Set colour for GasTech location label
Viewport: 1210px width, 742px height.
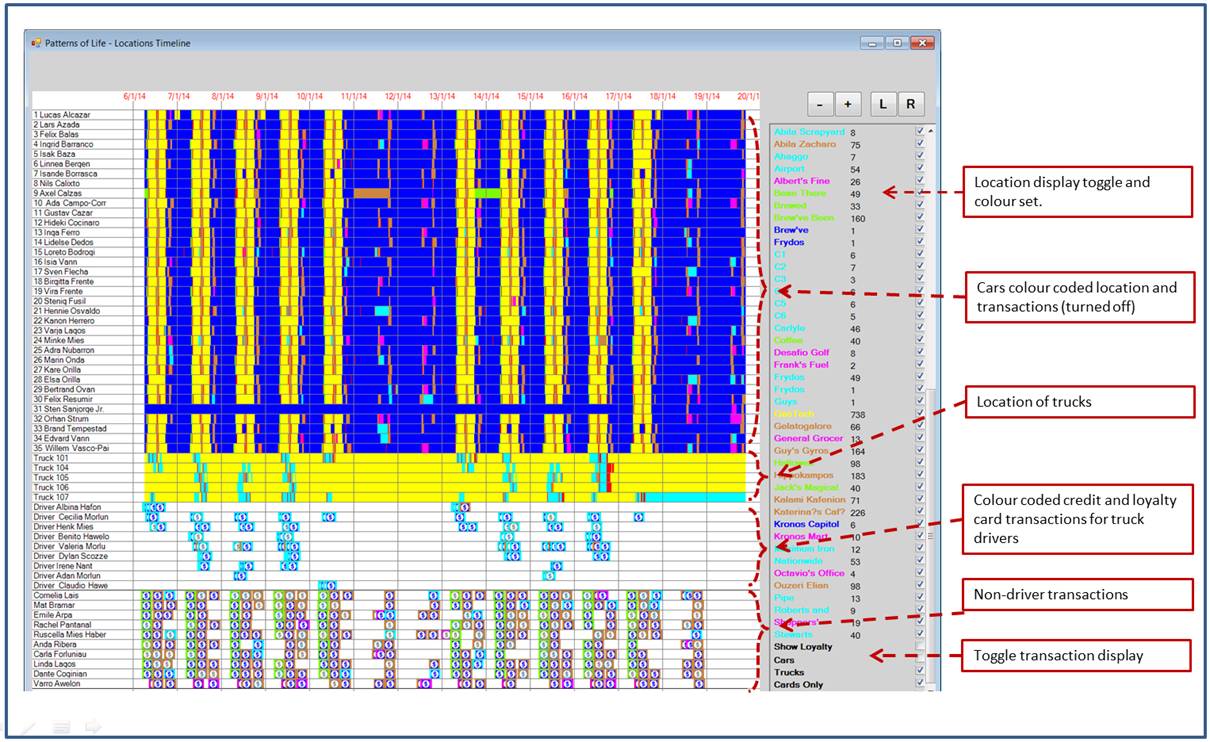point(795,414)
